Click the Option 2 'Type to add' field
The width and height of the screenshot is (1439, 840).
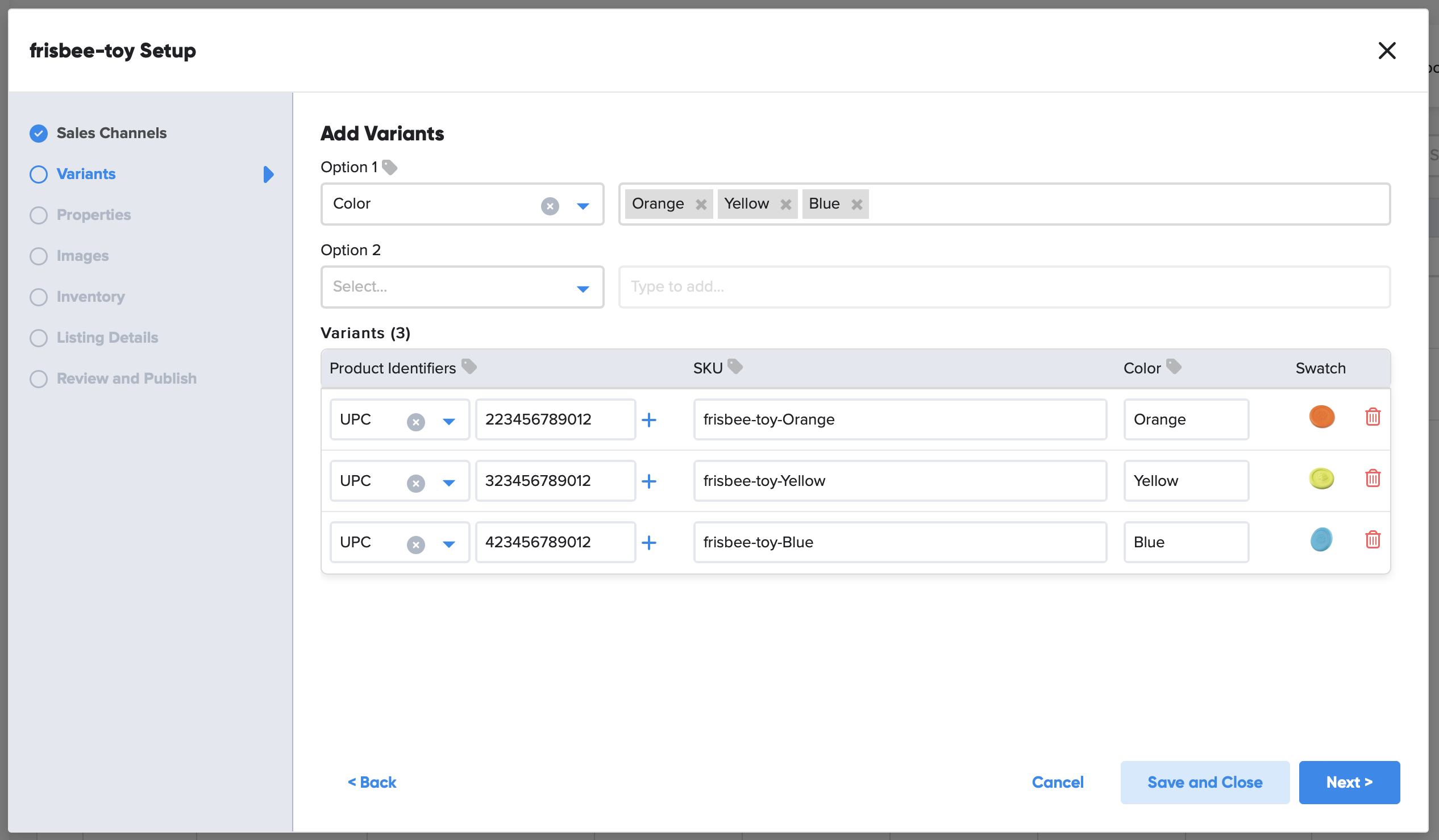[x=1004, y=286]
